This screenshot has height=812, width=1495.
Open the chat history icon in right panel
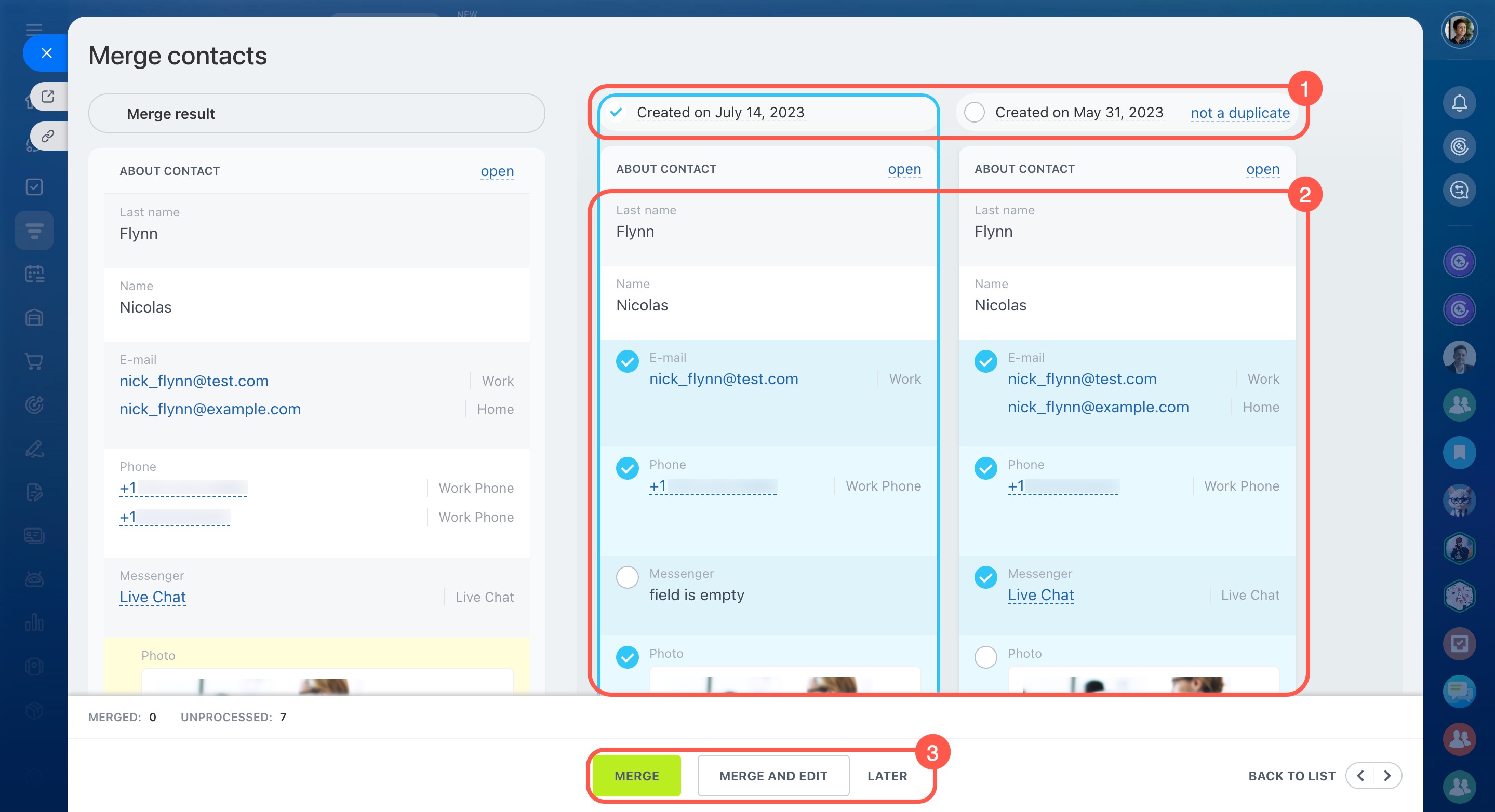pyautogui.click(x=1459, y=190)
